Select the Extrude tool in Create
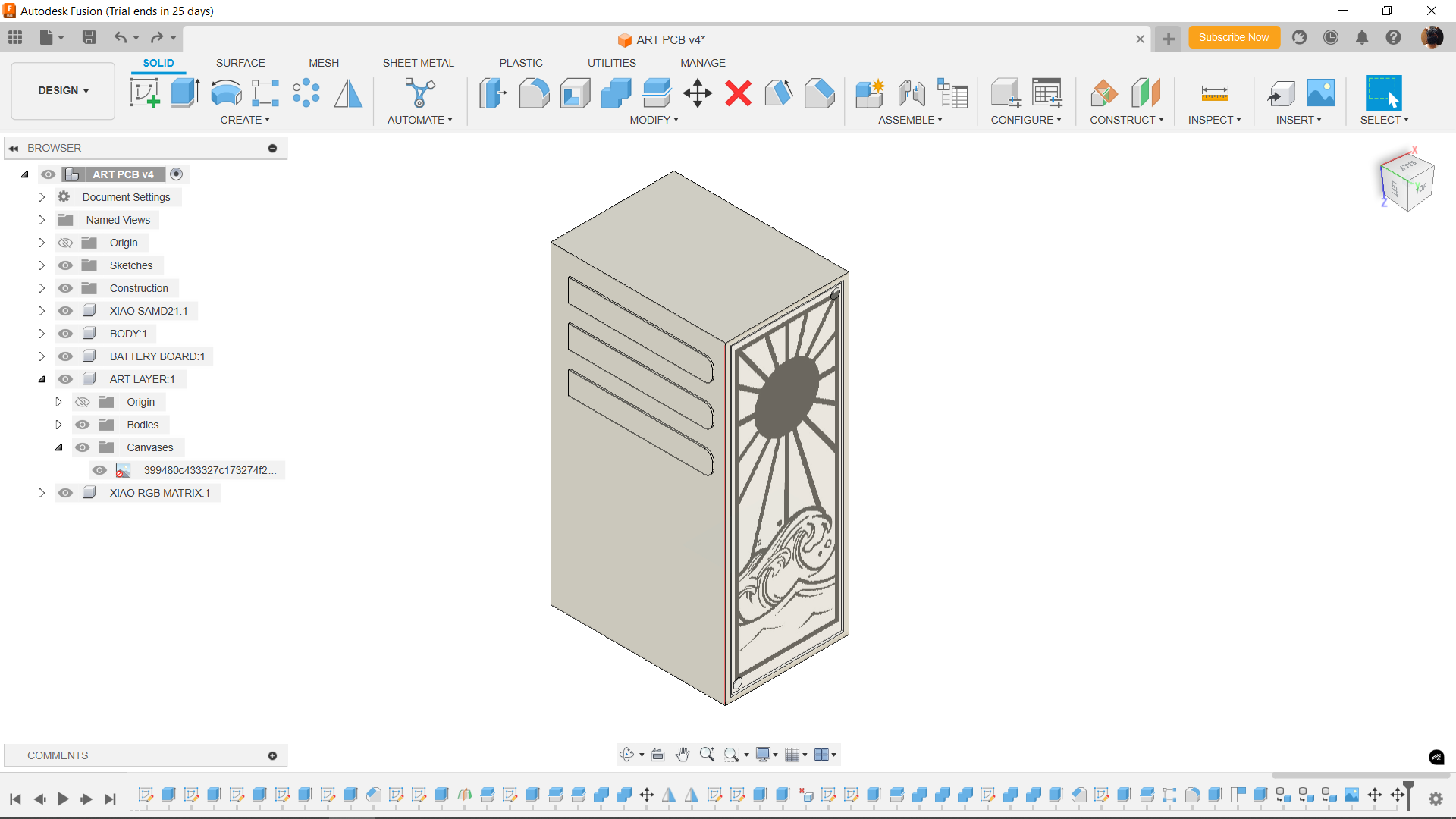The width and height of the screenshot is (1456, 819). [185, 93]
